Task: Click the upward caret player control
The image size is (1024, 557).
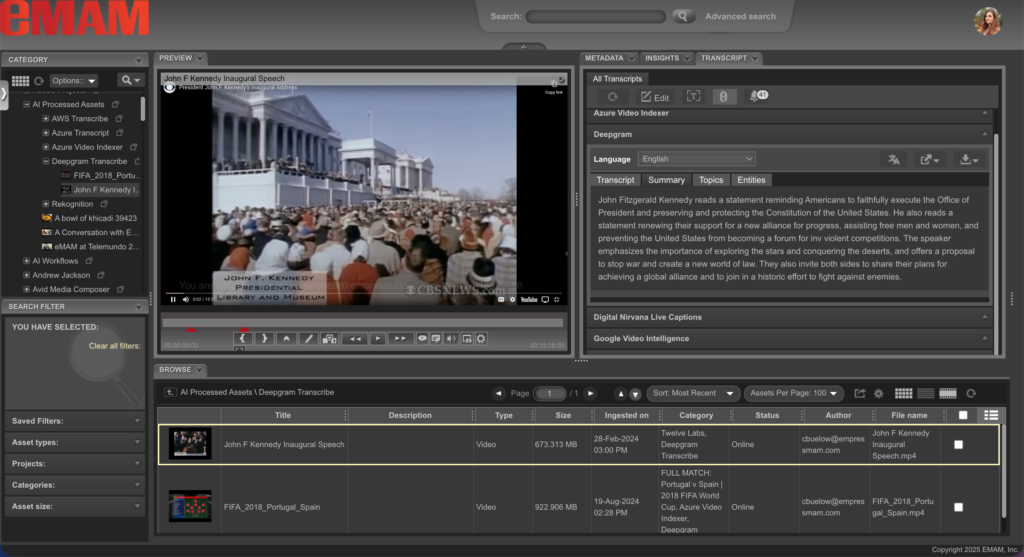Action: pyautogui.click(x=286, y=338)
